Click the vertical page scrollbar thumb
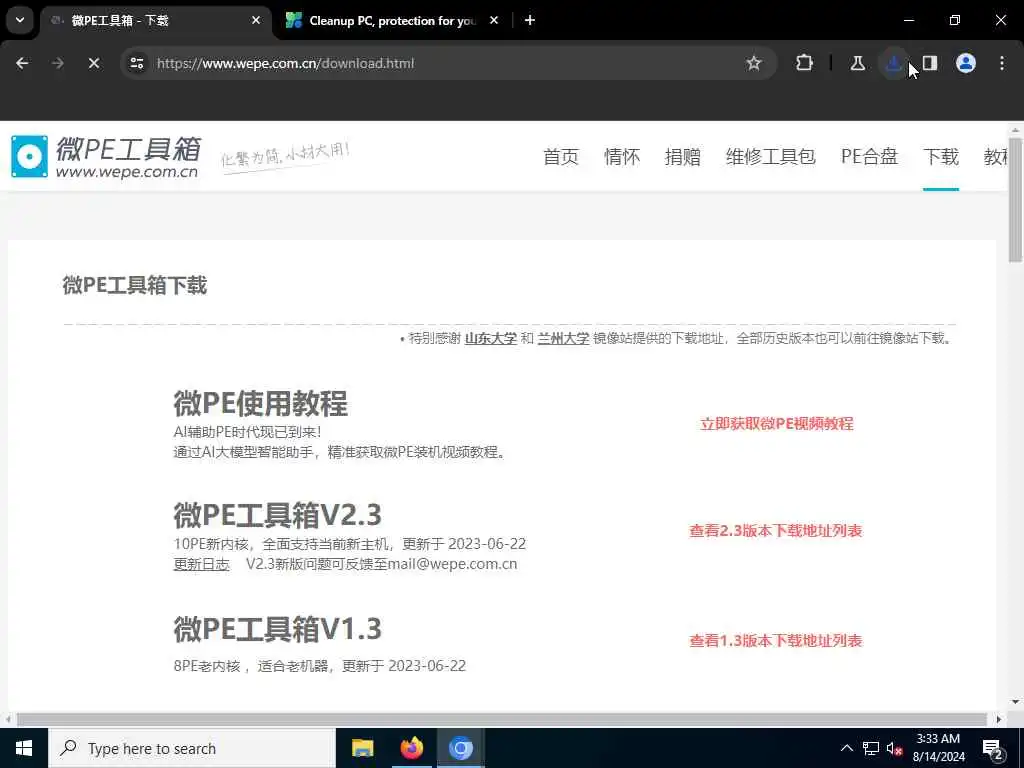The height and width of the screenshot is (768, 1024). [x=1016, y=200]
